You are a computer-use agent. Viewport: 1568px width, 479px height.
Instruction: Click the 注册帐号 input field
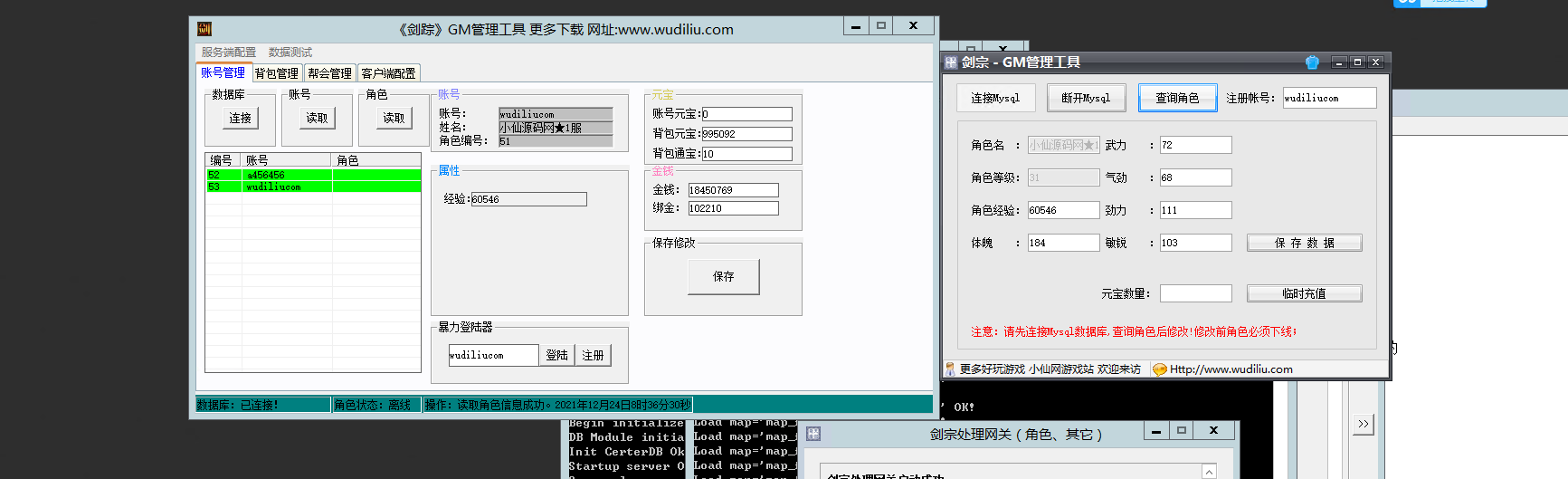coord(1329,98)
